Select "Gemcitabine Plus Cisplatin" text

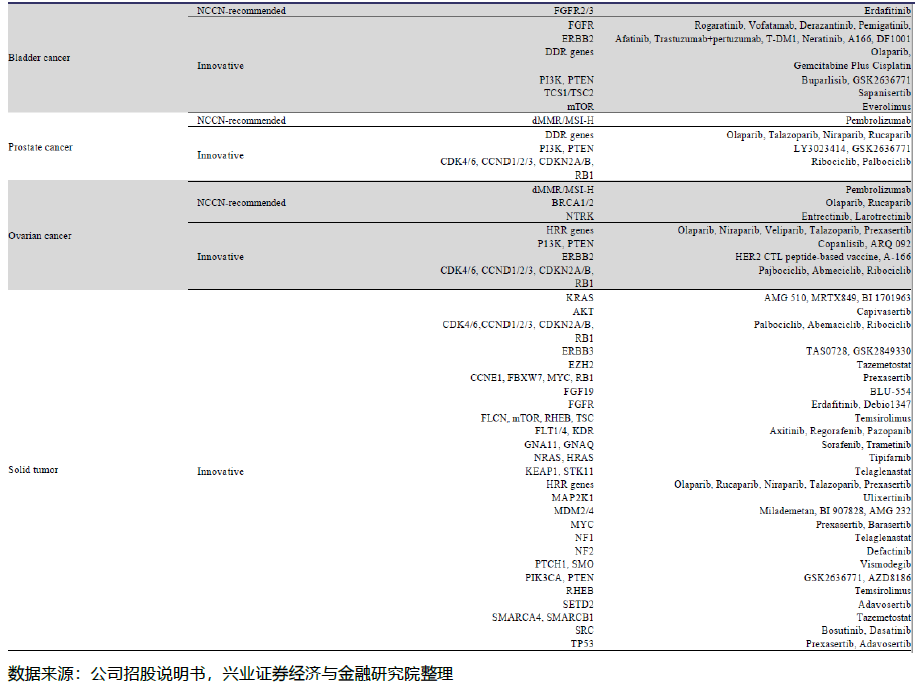tap(852, 66)
